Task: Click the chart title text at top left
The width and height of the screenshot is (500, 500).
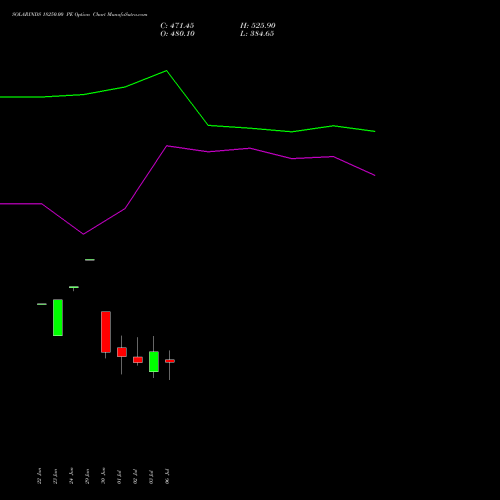Action: [79, 14]
